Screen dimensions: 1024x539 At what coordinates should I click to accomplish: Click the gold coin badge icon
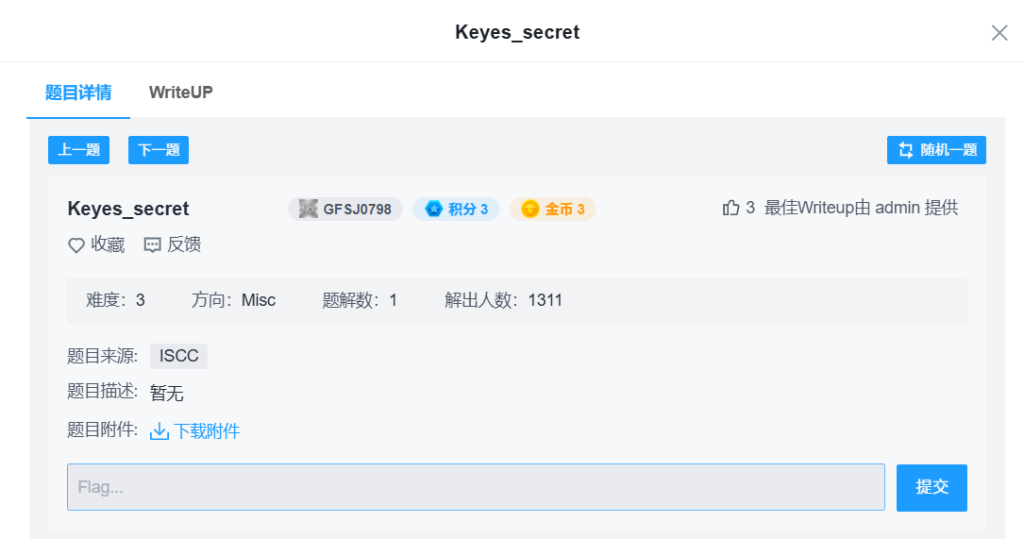click(530, 209)
